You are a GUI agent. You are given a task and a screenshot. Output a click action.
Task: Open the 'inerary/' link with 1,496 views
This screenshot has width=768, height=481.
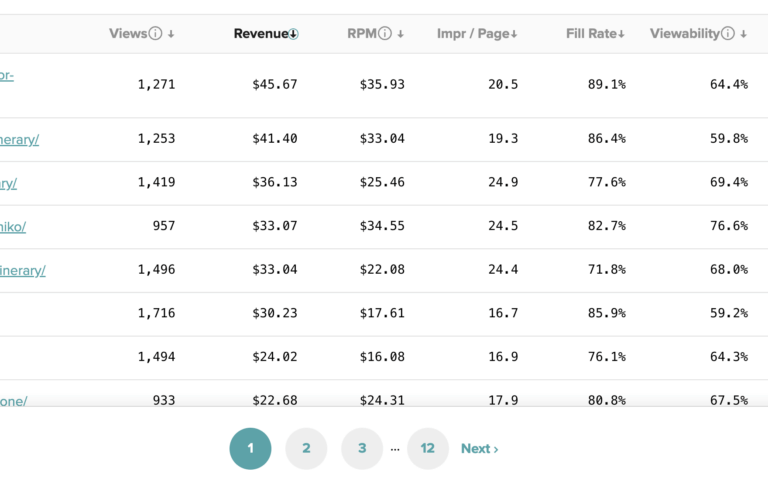[23, 270]
